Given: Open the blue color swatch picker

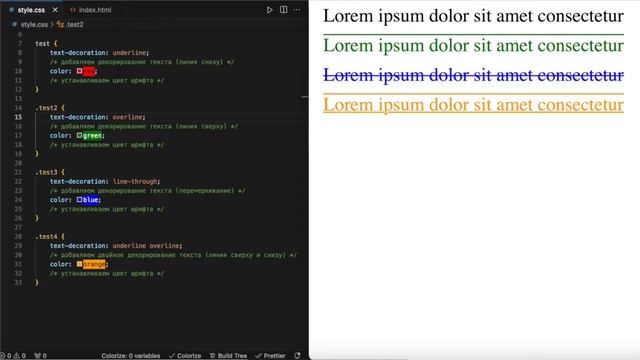Looking at the screenshot, I should 80,200.
